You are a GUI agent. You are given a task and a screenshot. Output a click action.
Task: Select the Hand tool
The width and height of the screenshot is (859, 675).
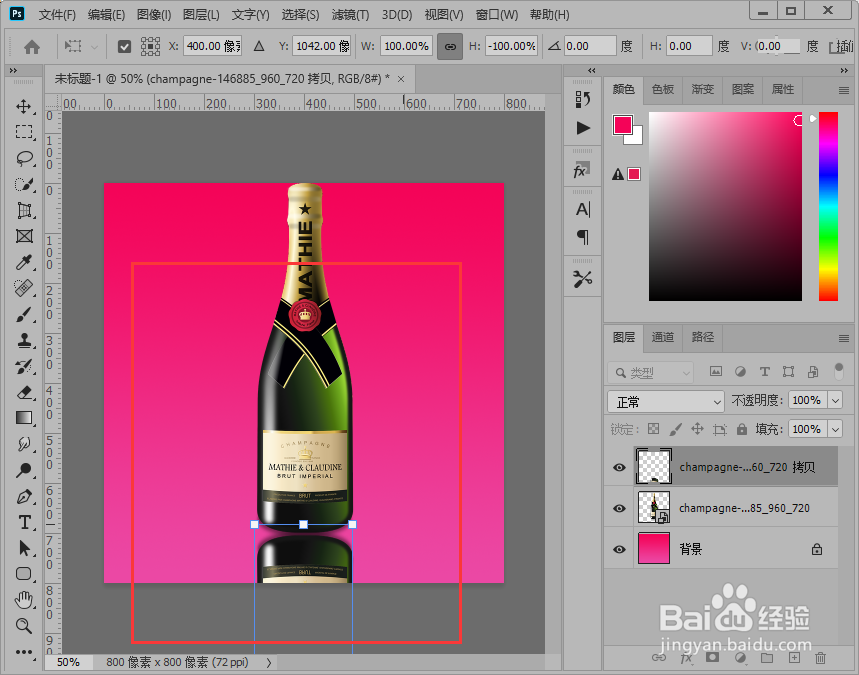click(24, 600)
